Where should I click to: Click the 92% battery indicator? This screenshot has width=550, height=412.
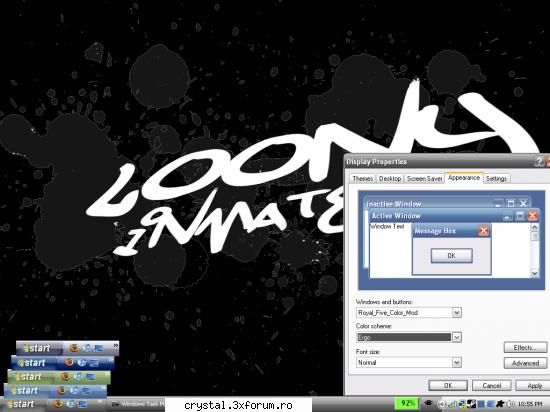coord(407,403)
